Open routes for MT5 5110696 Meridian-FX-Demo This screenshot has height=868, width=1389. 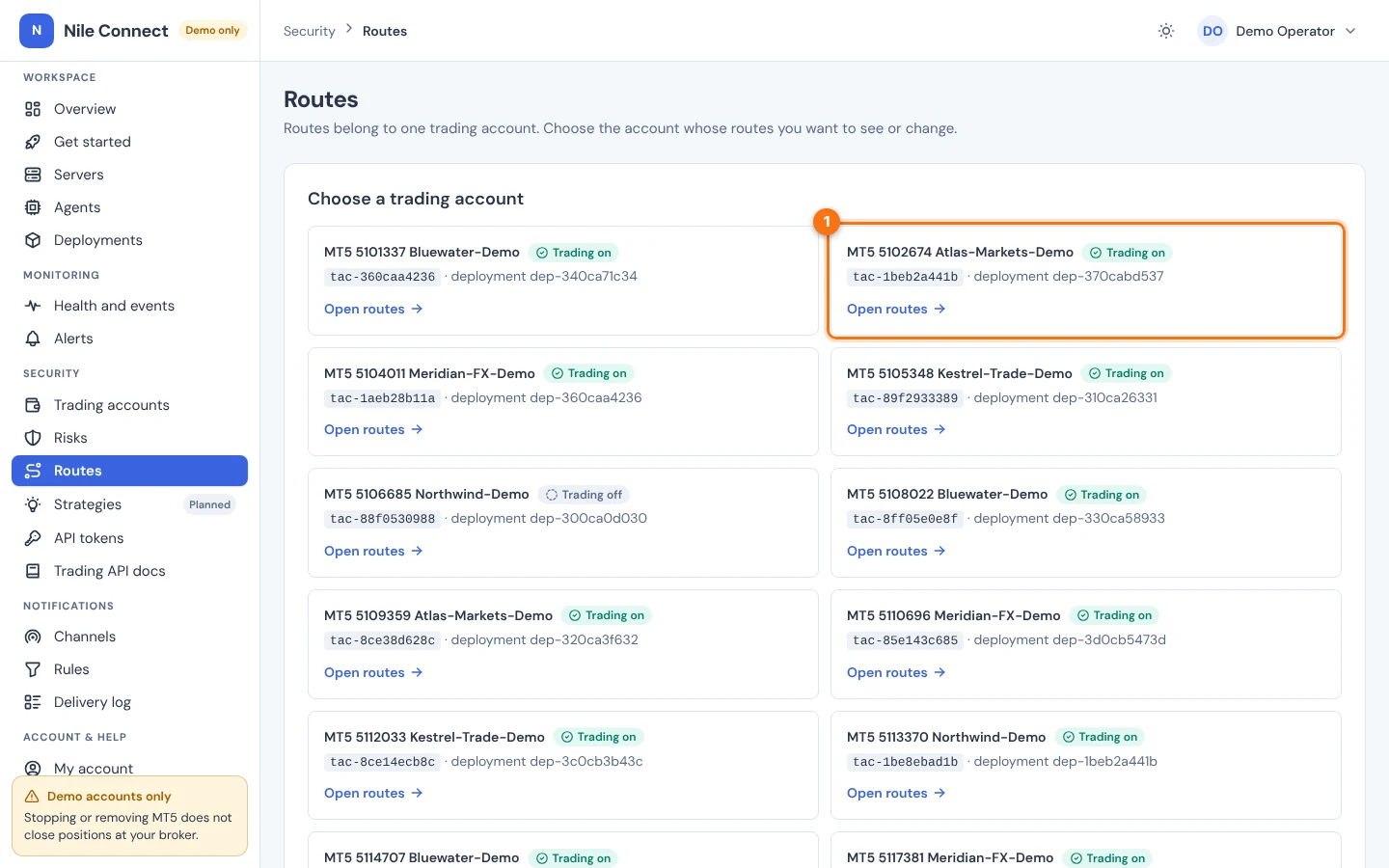point(896,672)
